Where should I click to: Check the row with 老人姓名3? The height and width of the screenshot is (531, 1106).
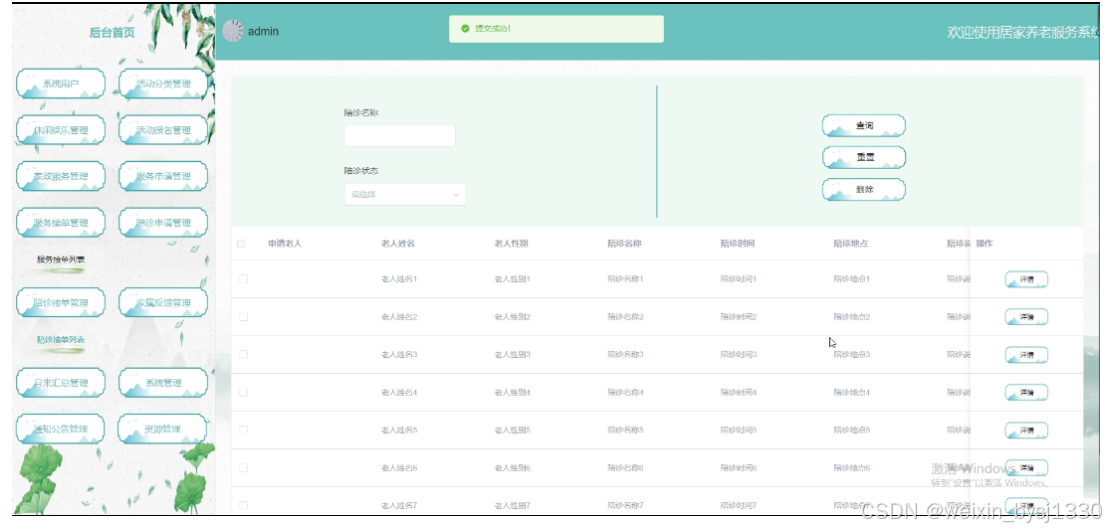(243, 355)
